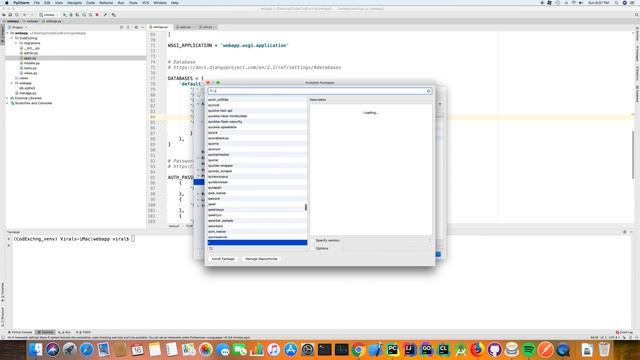The image size is (640, 360).
Task: Select views.py in project tree
Action: click(29, 73)
